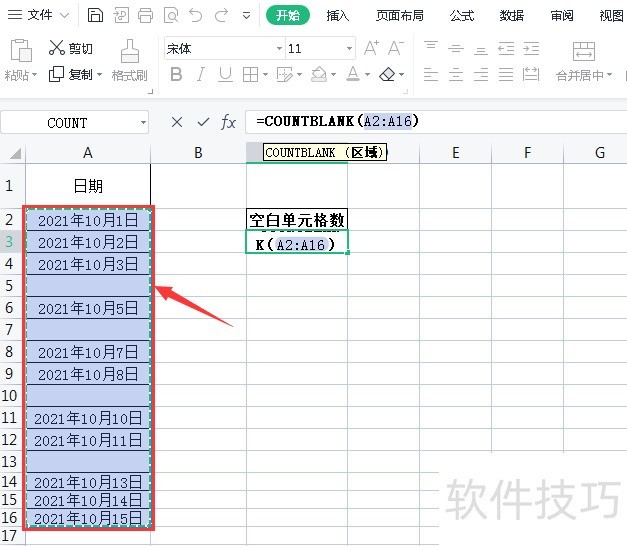Switch to the 插入 tab
The image size is (627, 546).
click(x=337, y=16)
